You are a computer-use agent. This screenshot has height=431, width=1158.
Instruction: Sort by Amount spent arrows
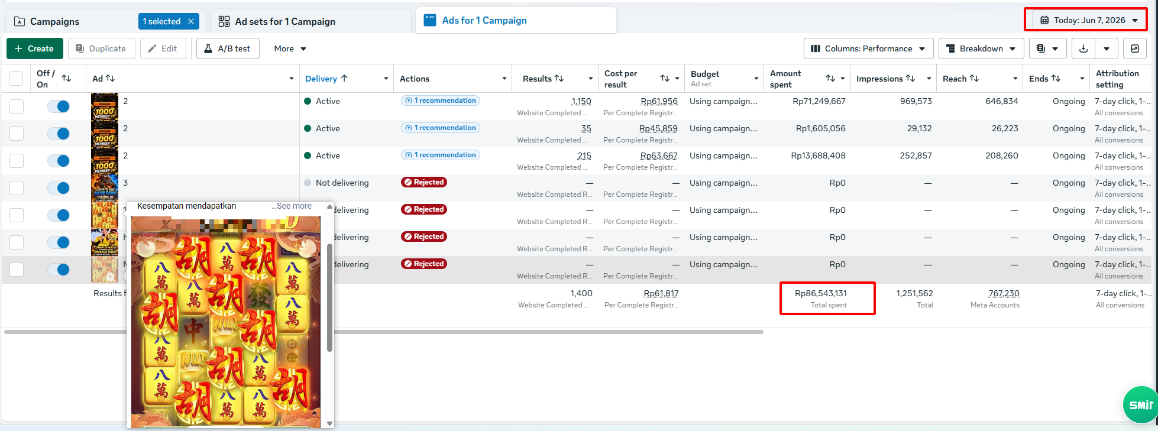click(x=830, y=78)
